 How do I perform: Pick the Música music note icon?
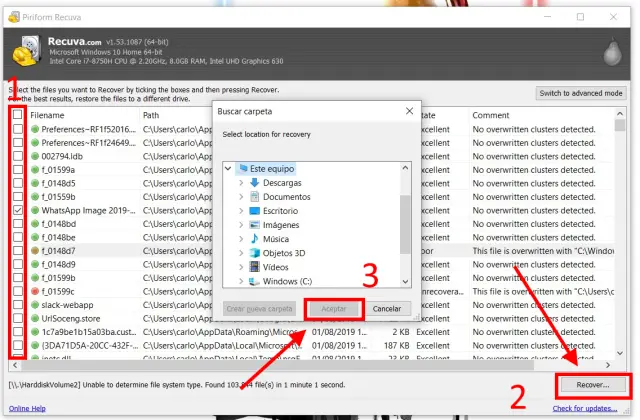(x=254, y=239)
